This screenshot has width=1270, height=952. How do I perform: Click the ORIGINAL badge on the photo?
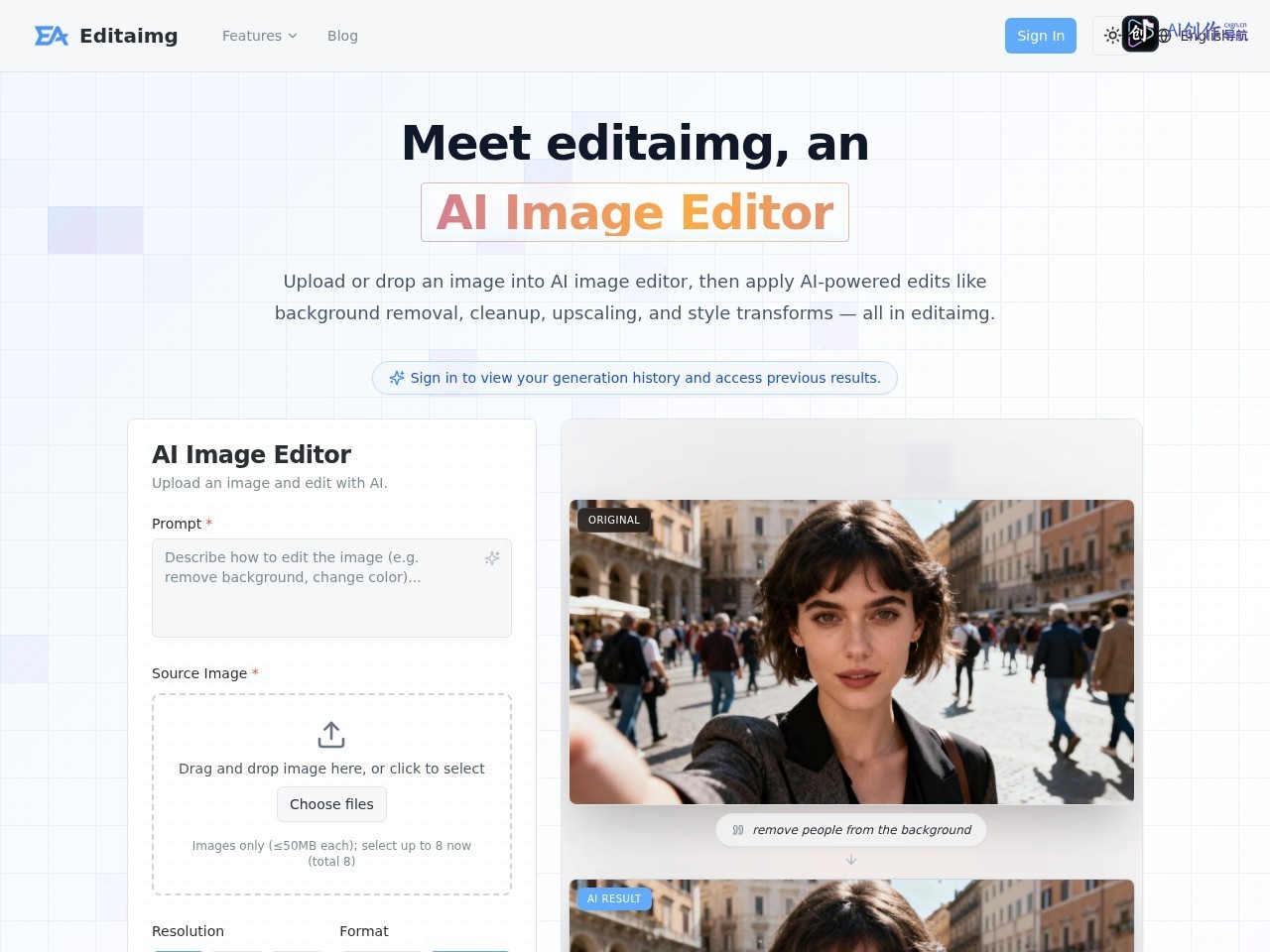coord(614,520)
